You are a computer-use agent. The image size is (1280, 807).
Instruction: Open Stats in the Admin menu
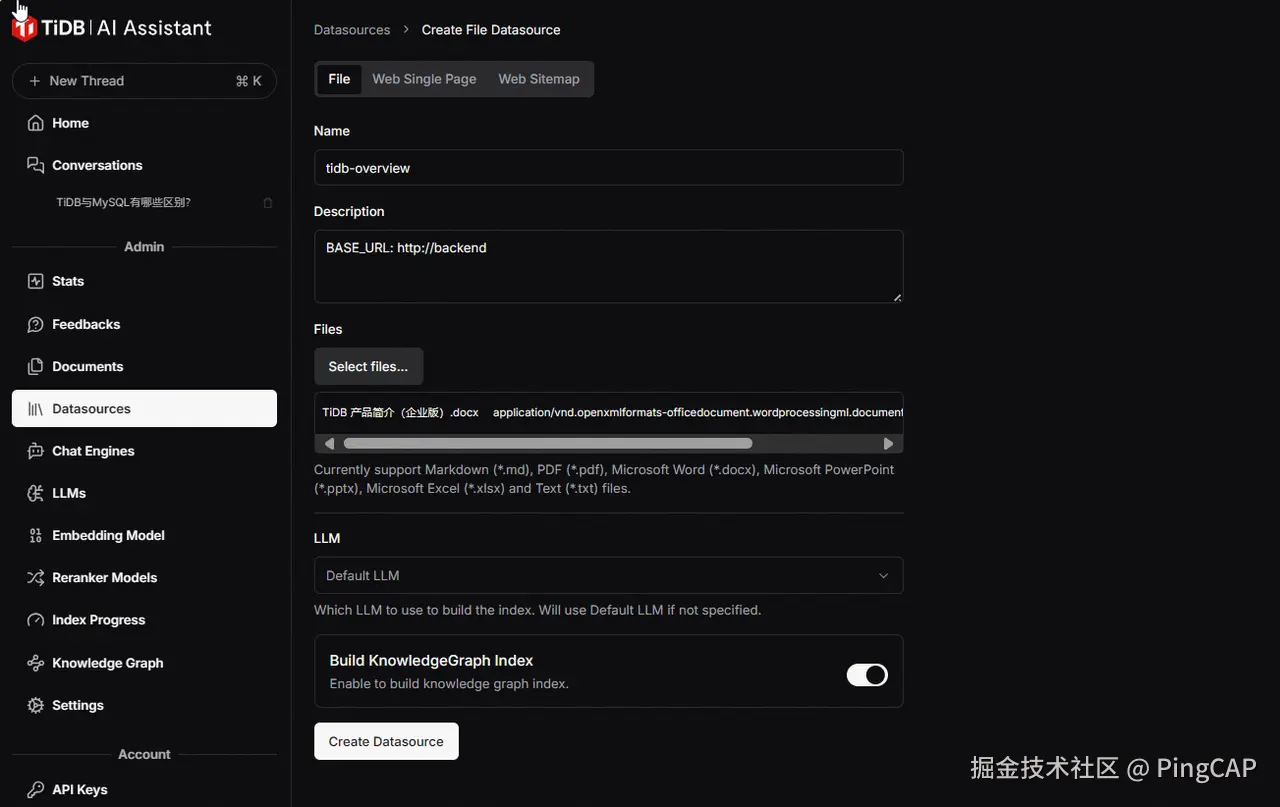tap(144, 281)
